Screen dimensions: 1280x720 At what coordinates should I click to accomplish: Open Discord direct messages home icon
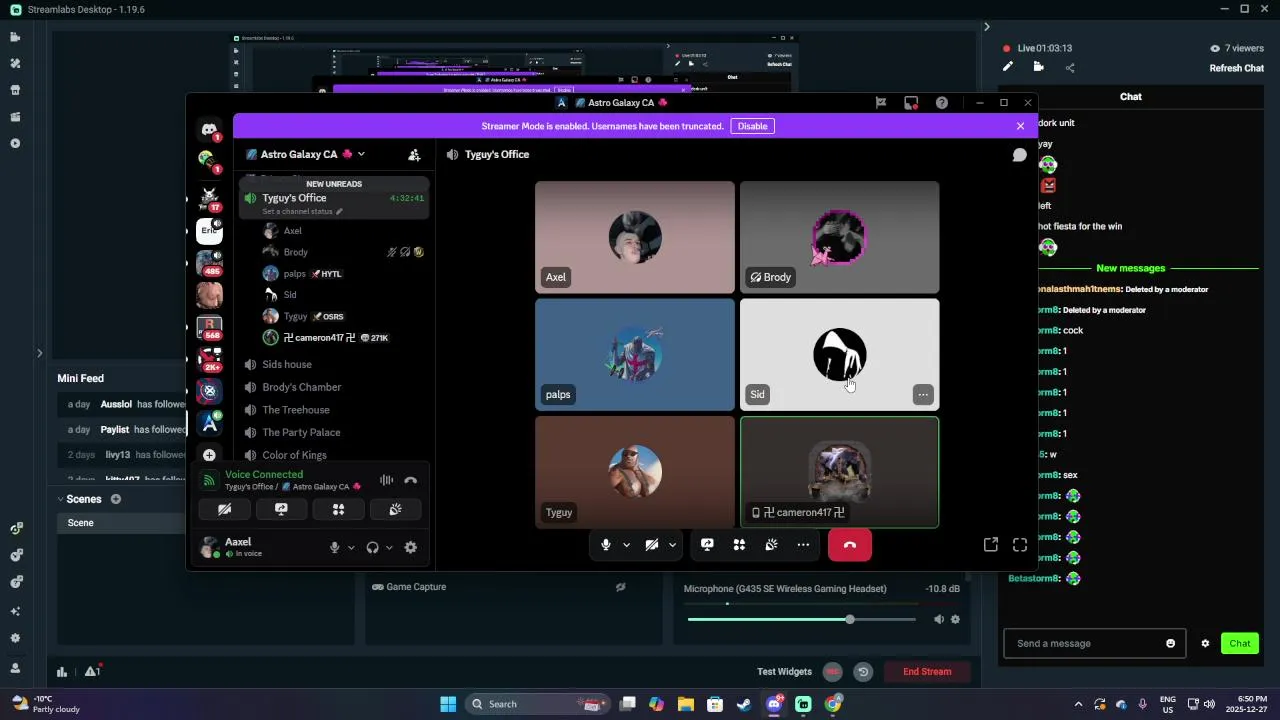pos(209,129)
